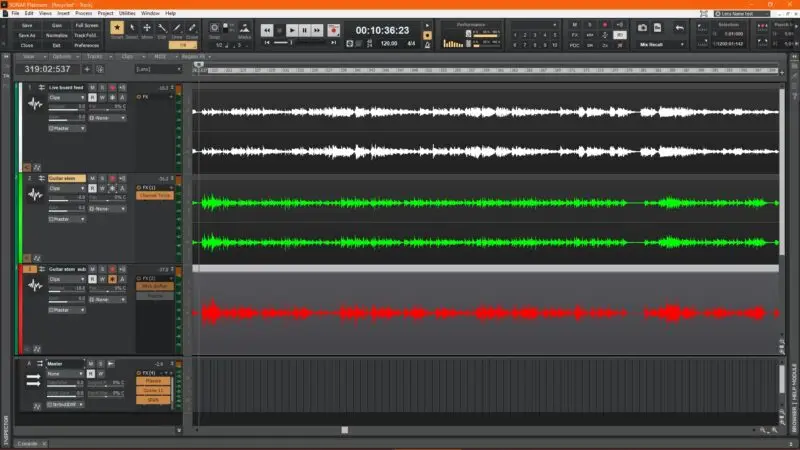The width and height of the screenshot is (800, 450).
Task: Expand Guitar stem Clips edit filter dropdown
Action: tap(66, 188)
